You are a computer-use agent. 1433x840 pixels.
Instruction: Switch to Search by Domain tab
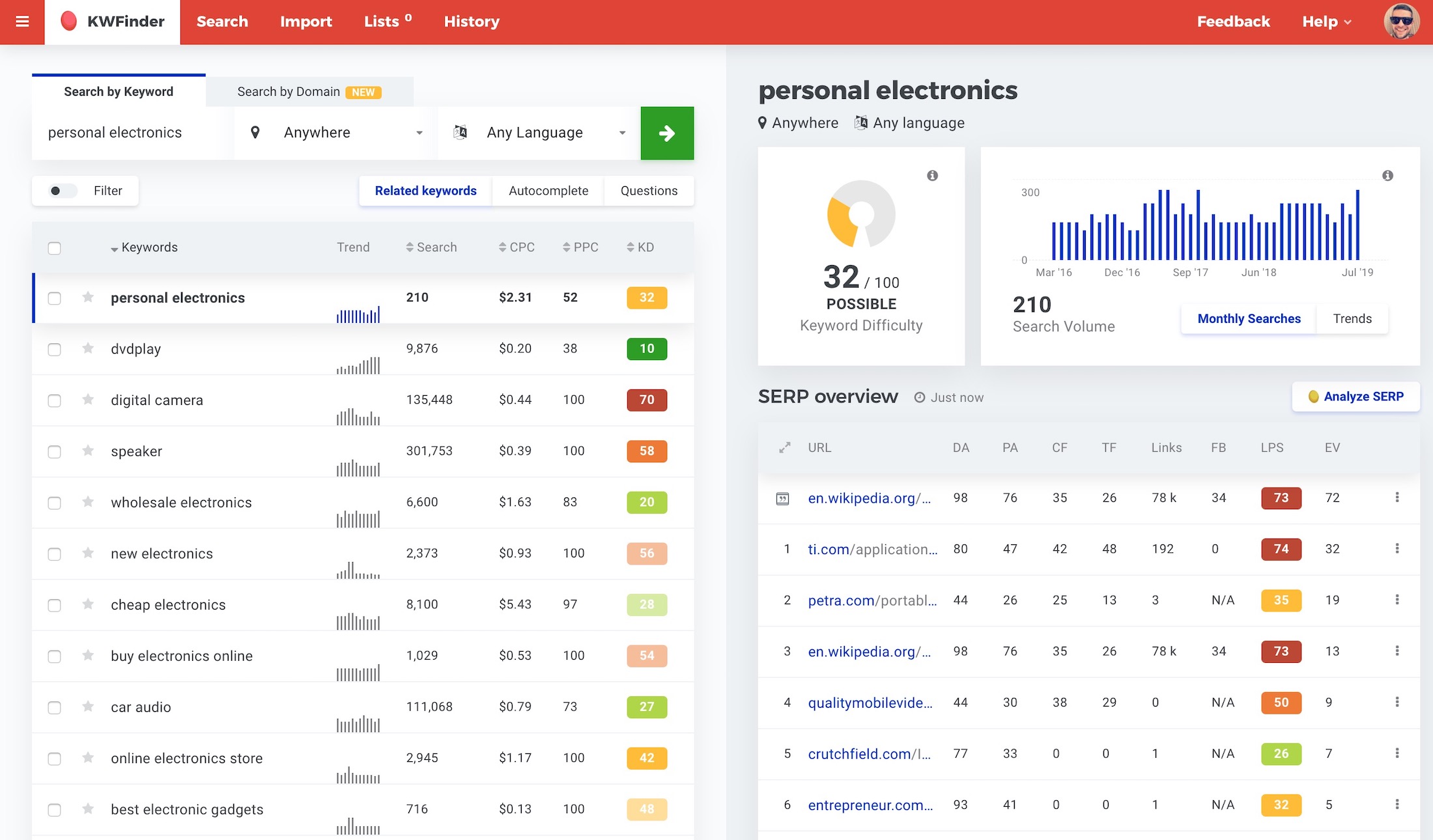coord(309,92)
